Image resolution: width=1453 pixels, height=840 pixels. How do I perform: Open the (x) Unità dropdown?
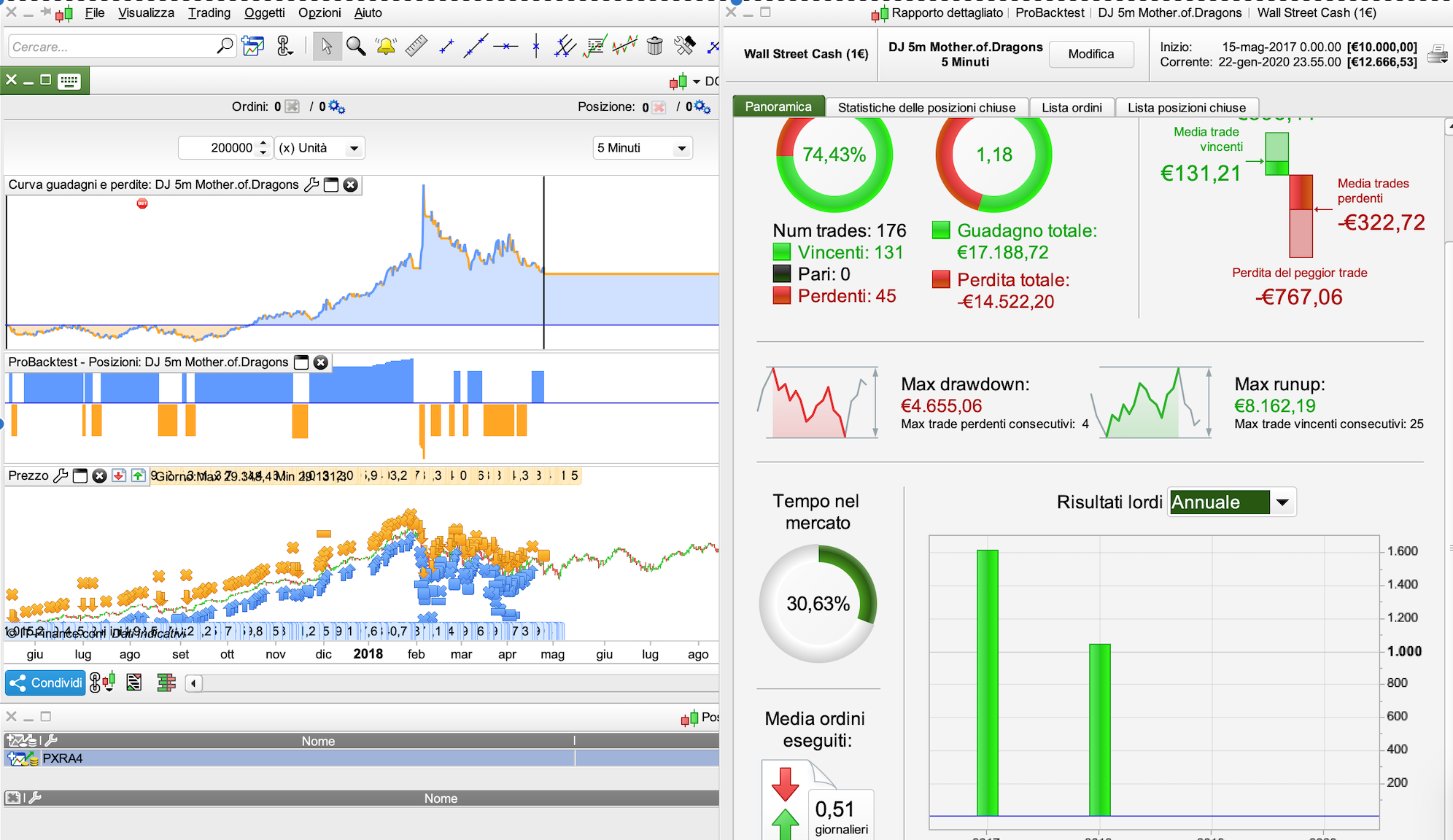coord(319,148)
